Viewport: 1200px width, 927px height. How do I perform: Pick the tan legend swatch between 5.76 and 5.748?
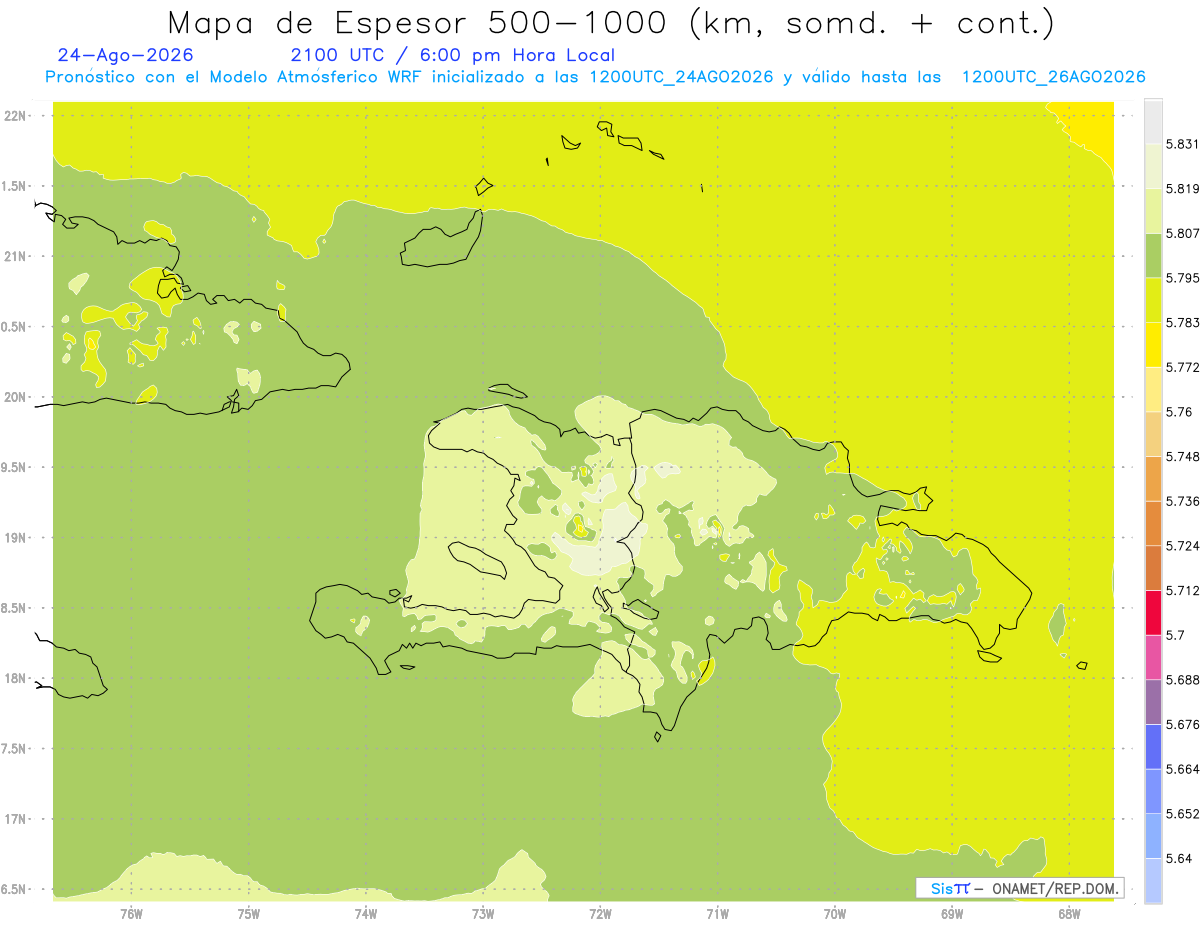pyautogui.click(x=1153, y=434)
